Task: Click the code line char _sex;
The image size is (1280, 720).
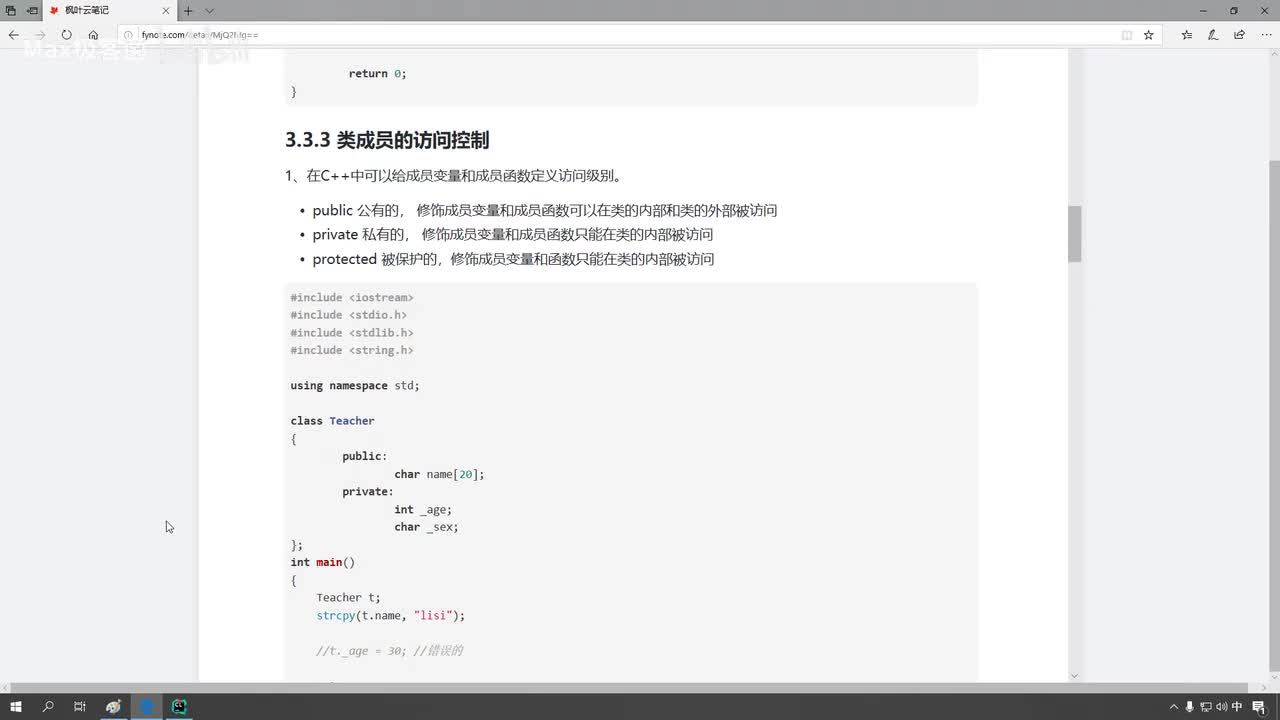Action: click(x=426, y=527)
